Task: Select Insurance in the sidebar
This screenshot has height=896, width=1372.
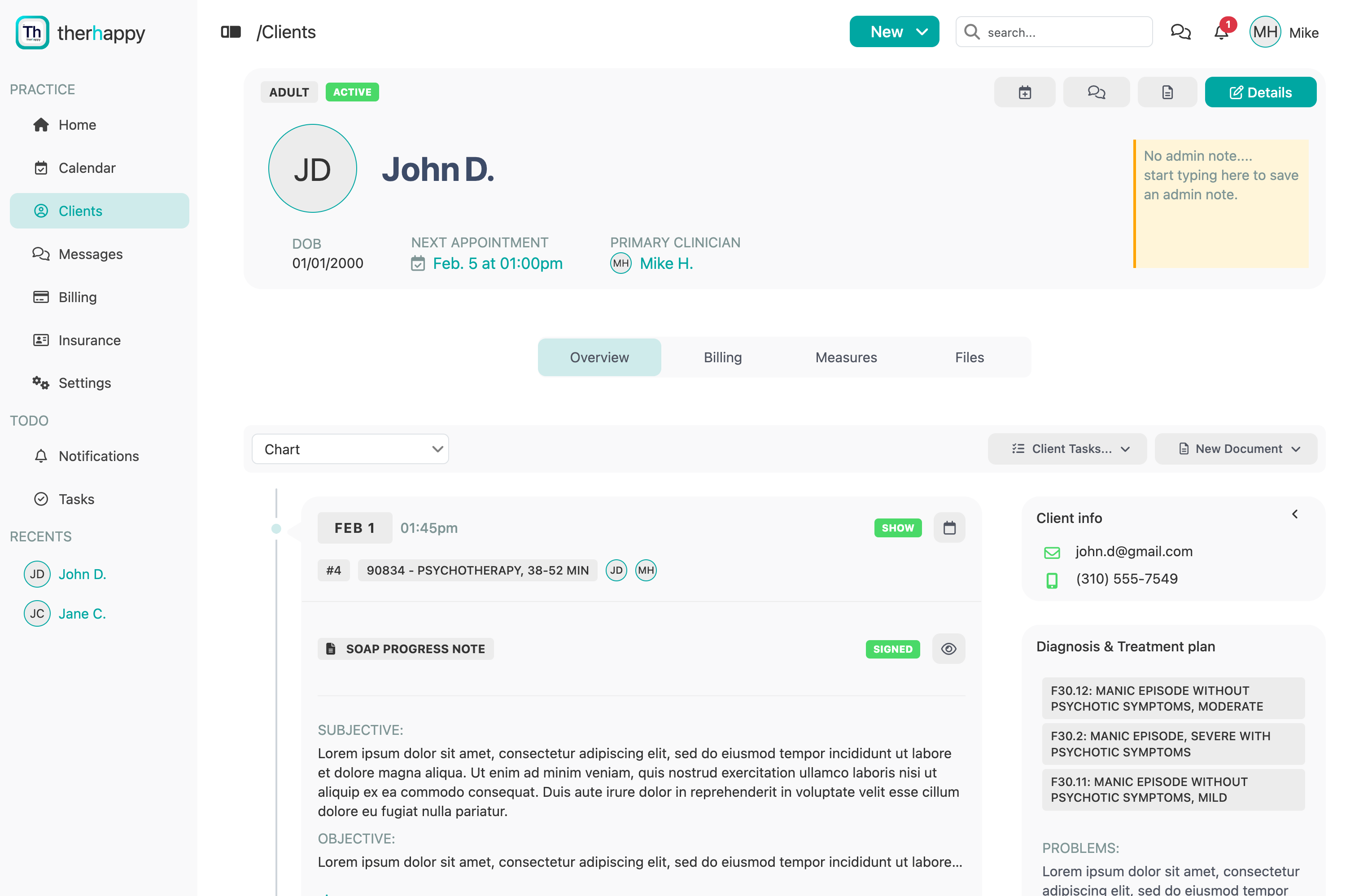Action: click(x=89, y=340)
